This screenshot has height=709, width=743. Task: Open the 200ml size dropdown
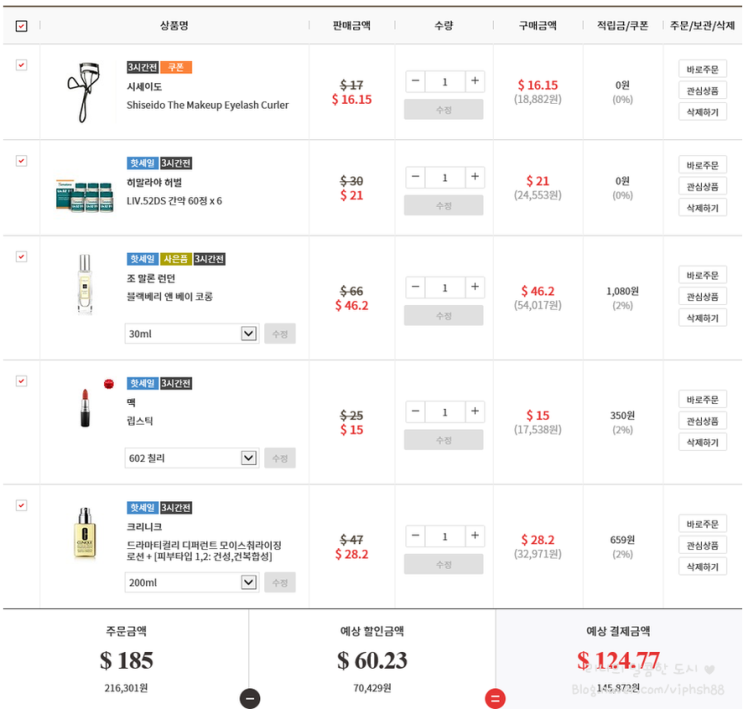click(192, 582)
